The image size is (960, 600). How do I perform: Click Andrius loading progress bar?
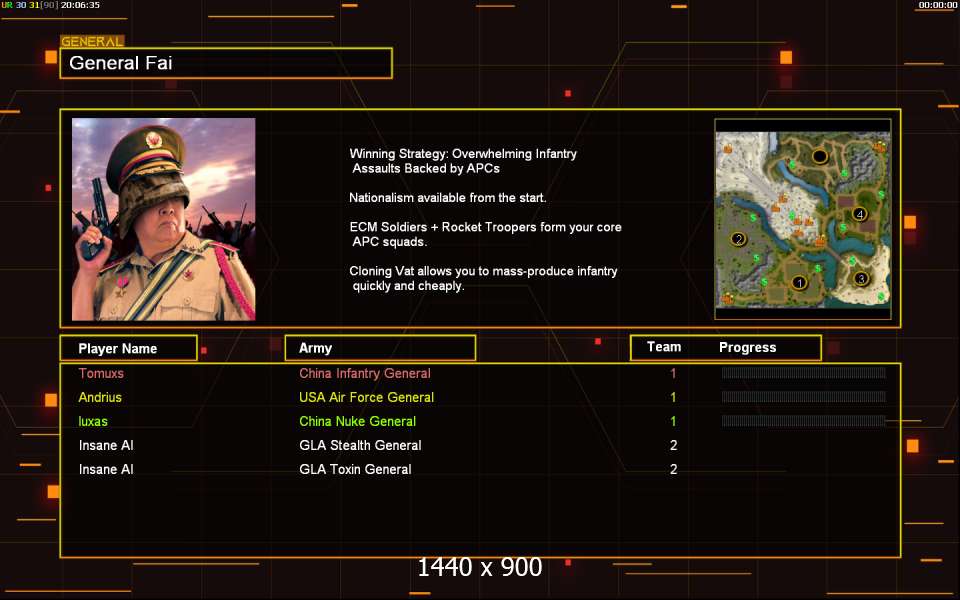803,396
